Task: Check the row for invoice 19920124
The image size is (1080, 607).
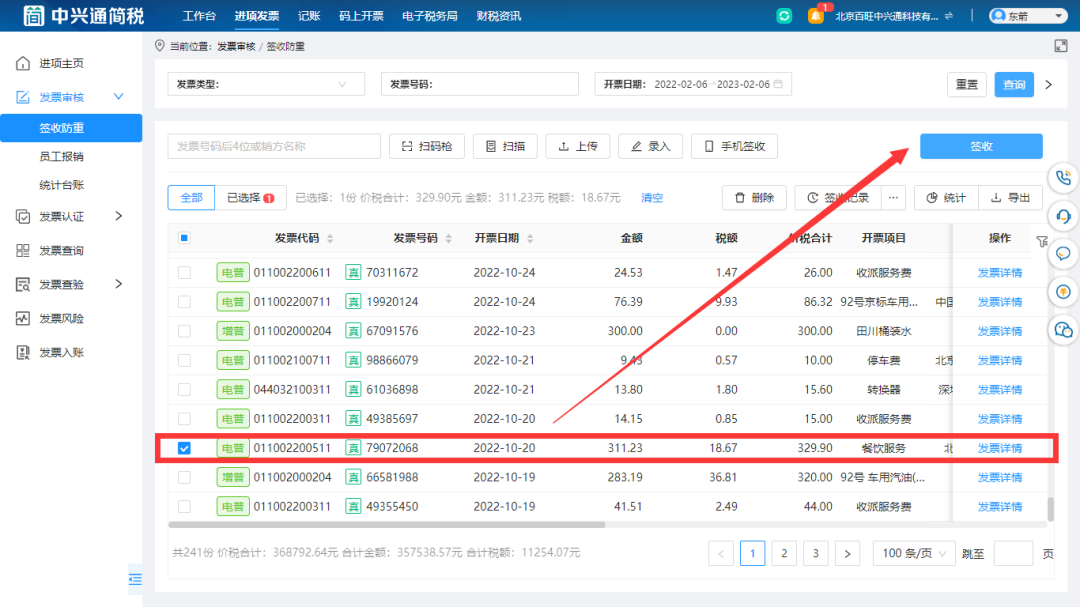Action: pos(184,302)
